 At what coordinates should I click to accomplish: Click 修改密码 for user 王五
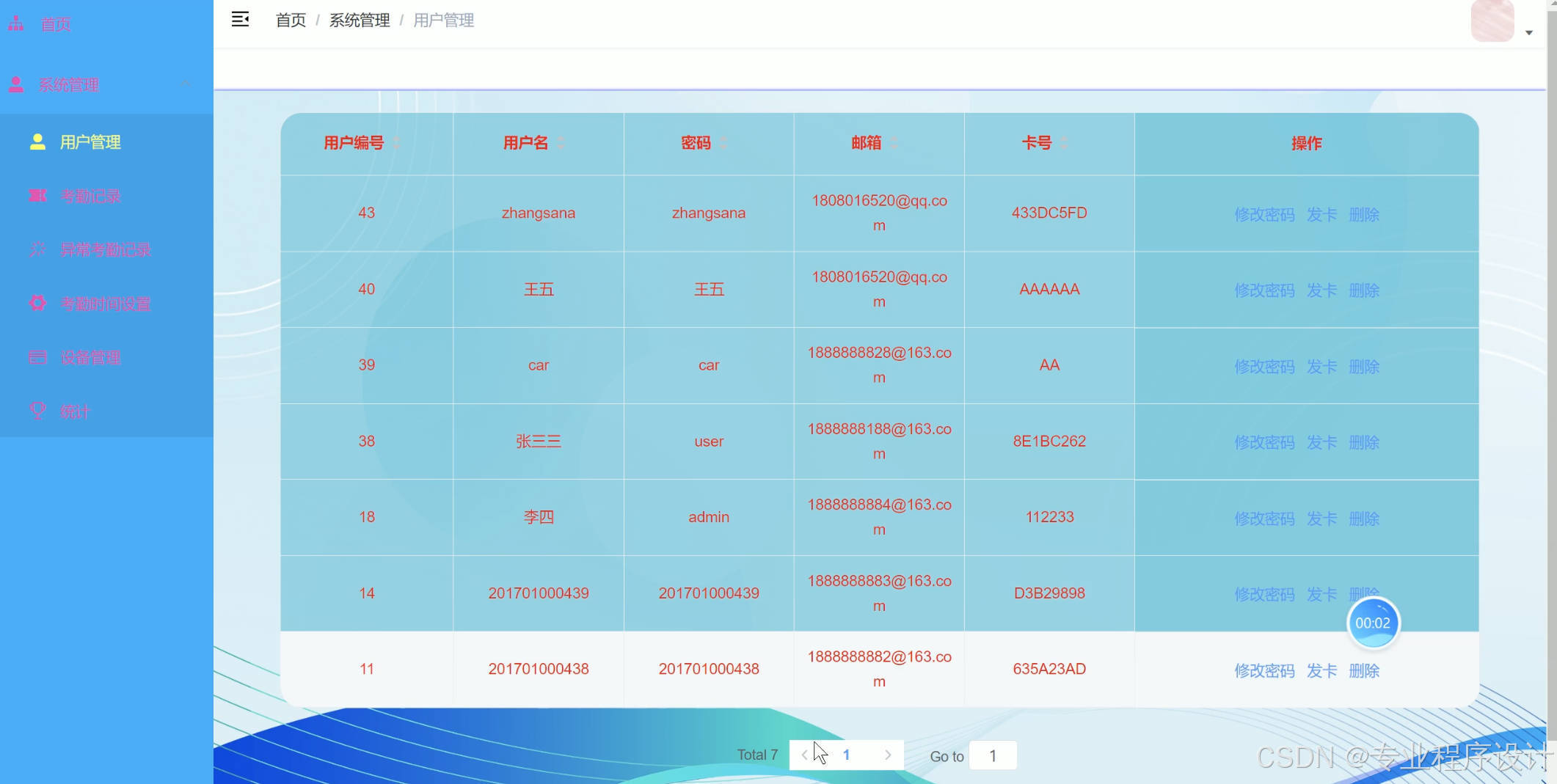tap(1264, 290)
